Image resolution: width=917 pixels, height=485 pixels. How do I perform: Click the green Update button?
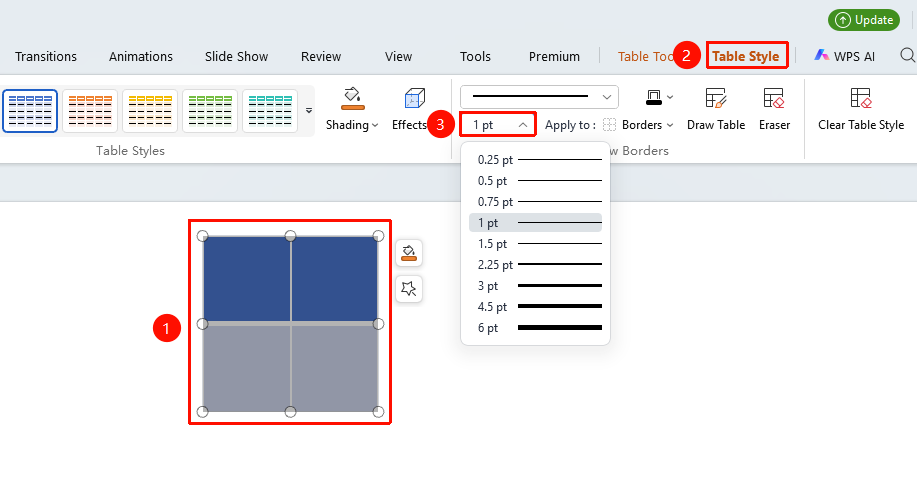tap(864, 20)
